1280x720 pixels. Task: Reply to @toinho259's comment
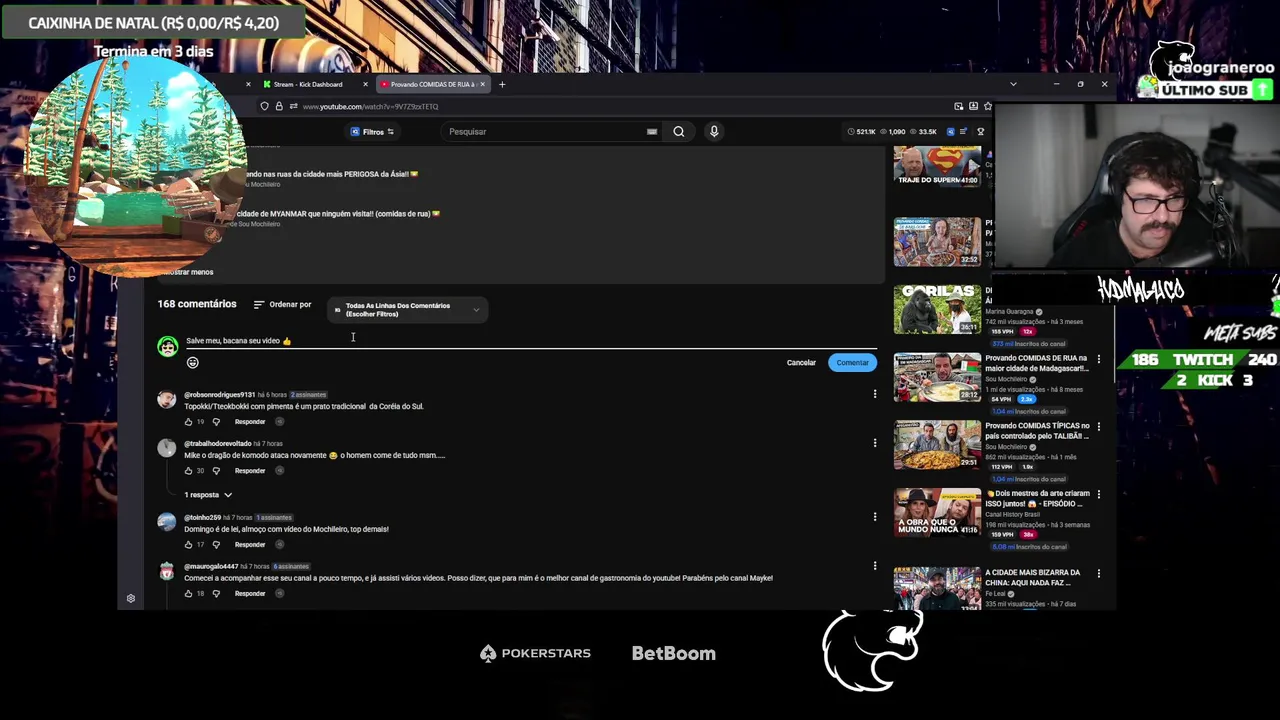coord(250,545)
